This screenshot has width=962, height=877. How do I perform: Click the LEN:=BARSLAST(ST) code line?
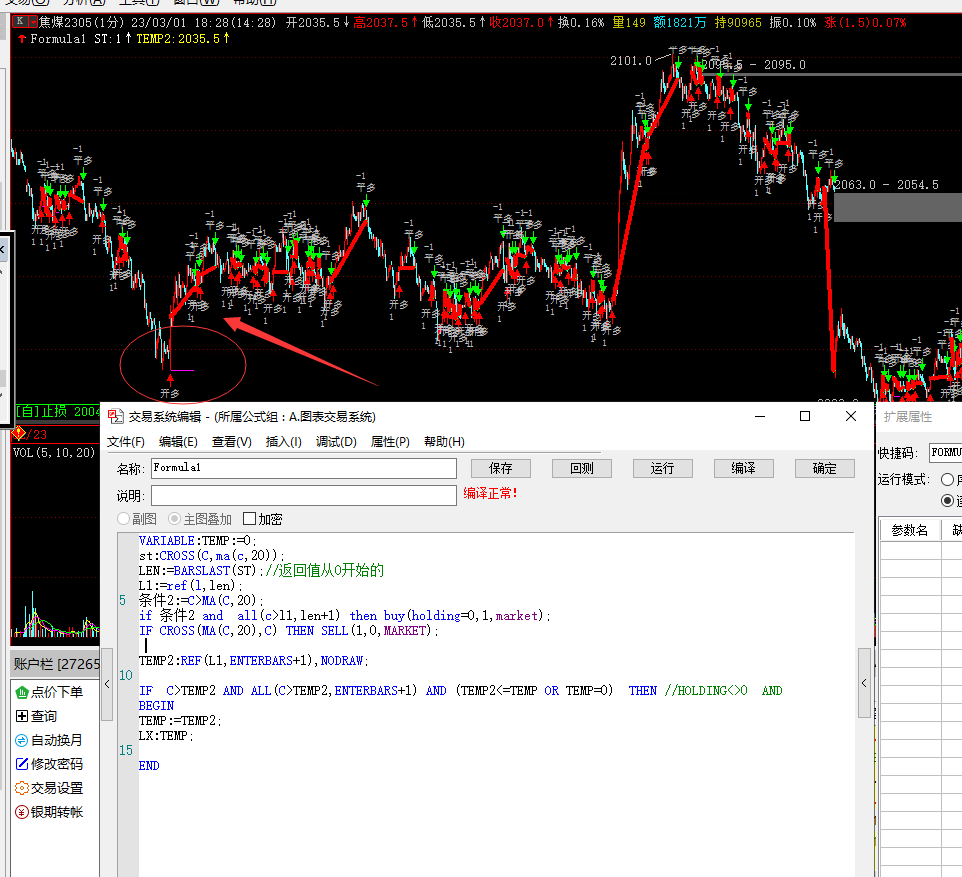[202, 571]
